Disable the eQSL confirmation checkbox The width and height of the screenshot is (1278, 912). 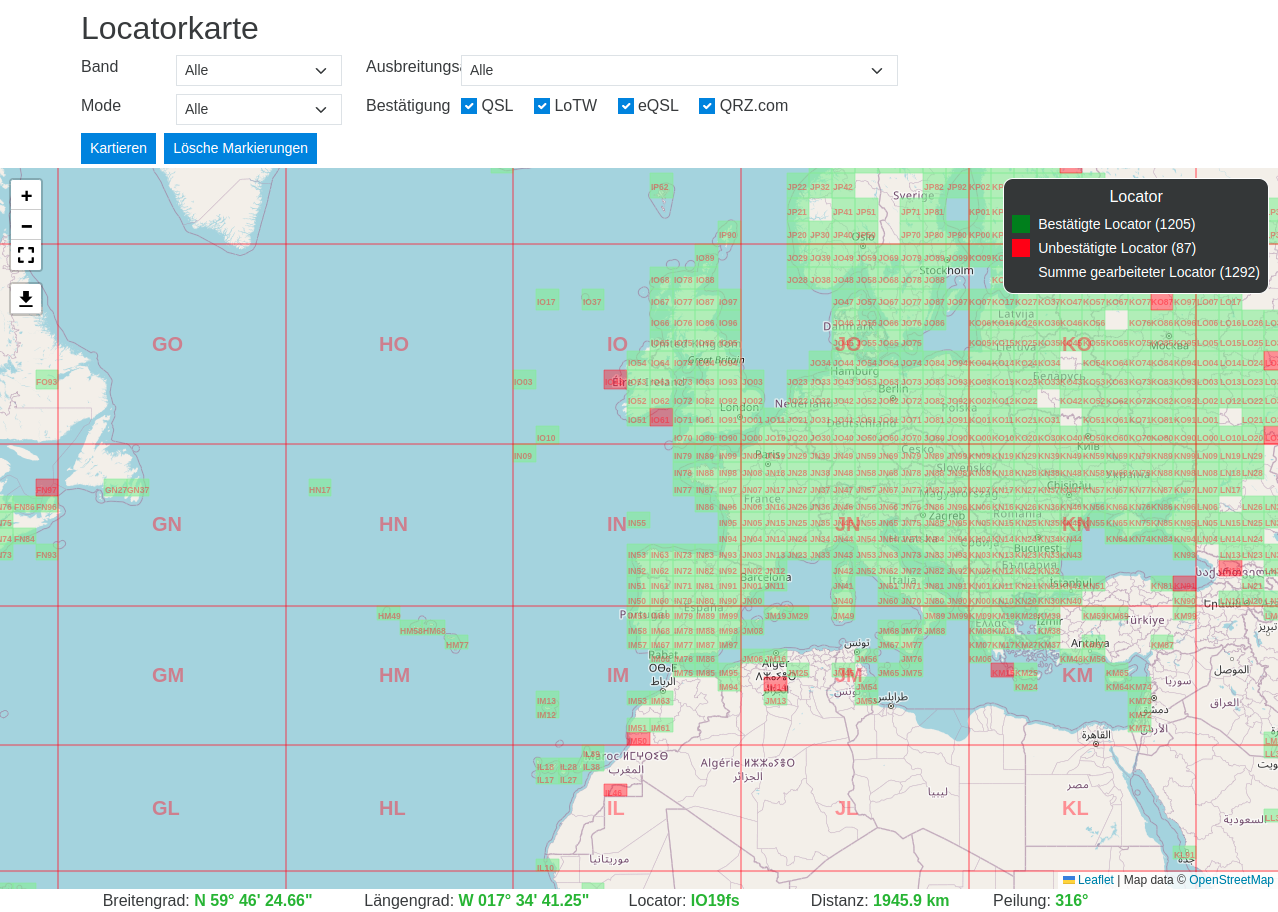coord(626,106)
